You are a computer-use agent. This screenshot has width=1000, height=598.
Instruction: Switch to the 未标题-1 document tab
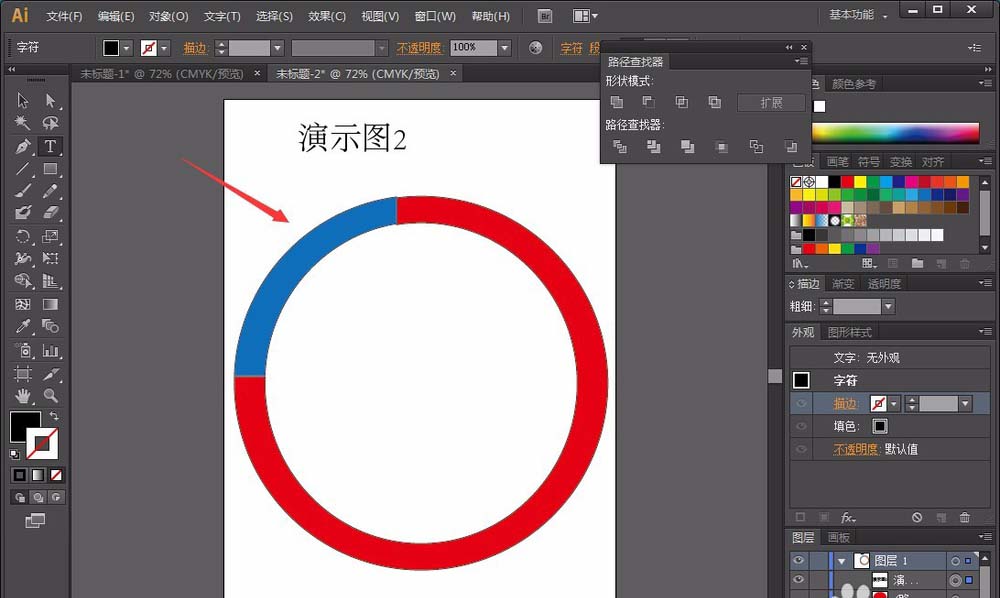[162, 74]
